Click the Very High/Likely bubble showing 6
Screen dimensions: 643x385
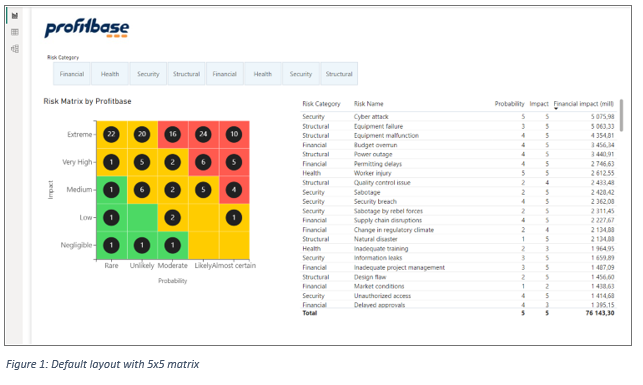pos(203,162)
